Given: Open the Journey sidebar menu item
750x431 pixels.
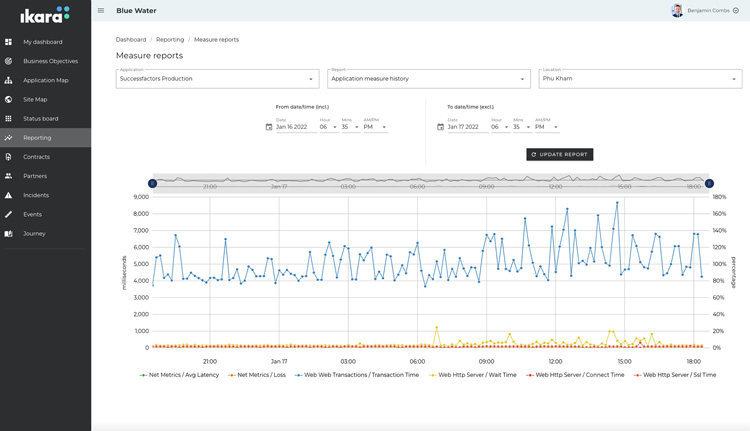Looking at the screenshot, I should click(34, 233).
